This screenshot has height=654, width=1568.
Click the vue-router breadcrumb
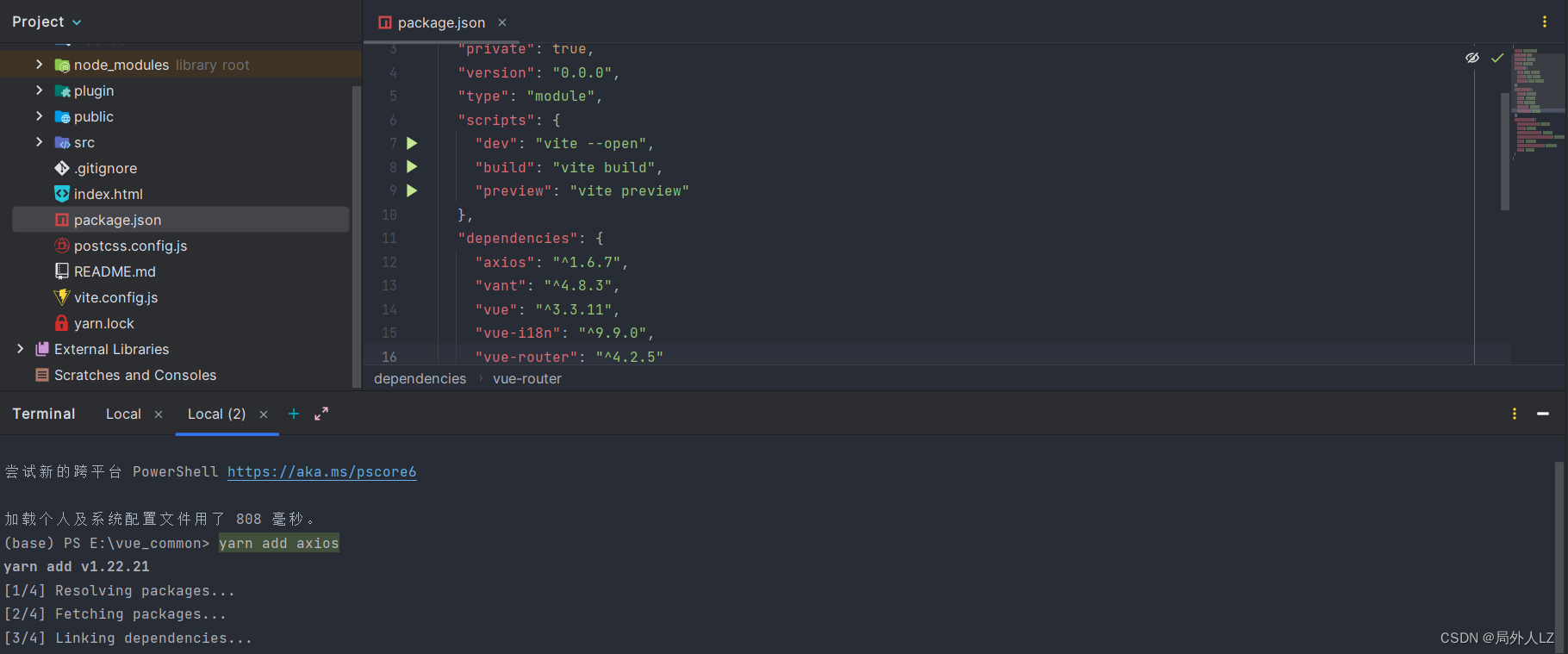pos(527,379)
